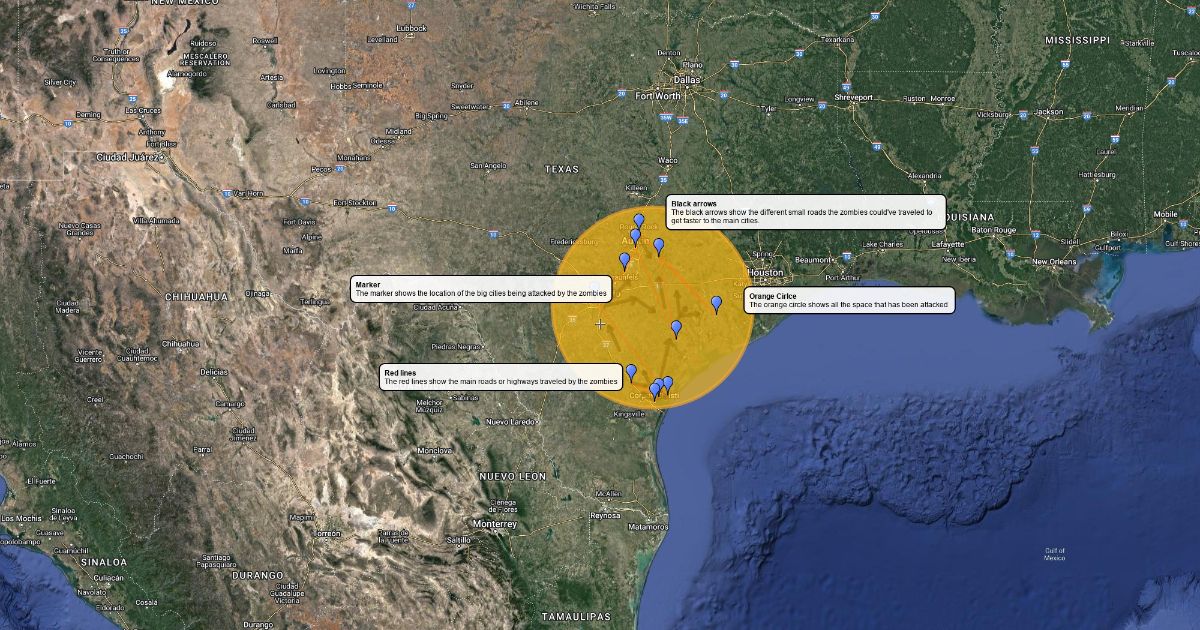Select the Orange Circle annotation label

pyautogui.click(x=848, y=300)
